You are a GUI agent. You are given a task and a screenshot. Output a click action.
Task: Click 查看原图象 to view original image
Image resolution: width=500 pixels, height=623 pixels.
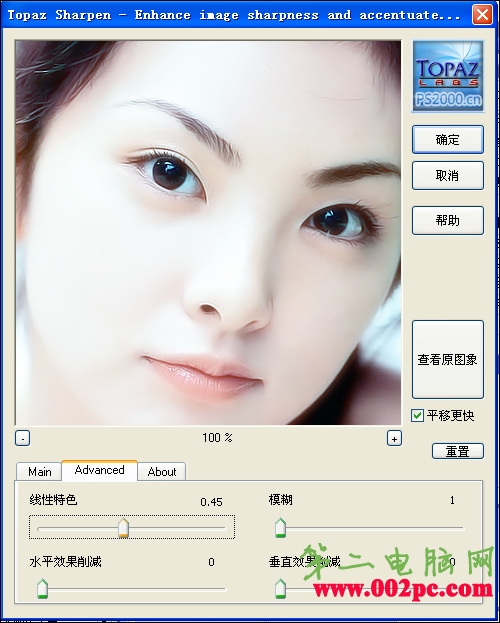pyautogui.click(x=448, y=359)
